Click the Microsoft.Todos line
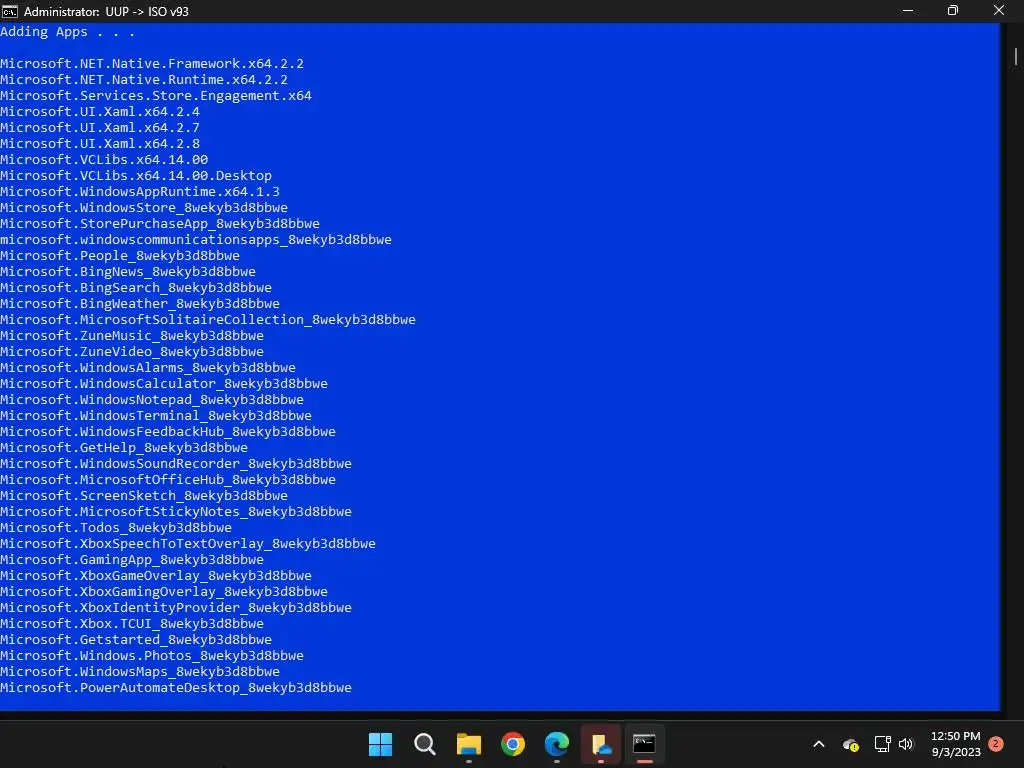Screen dimensions: 1024x768 pyautogui.click(x=116, y=528)
